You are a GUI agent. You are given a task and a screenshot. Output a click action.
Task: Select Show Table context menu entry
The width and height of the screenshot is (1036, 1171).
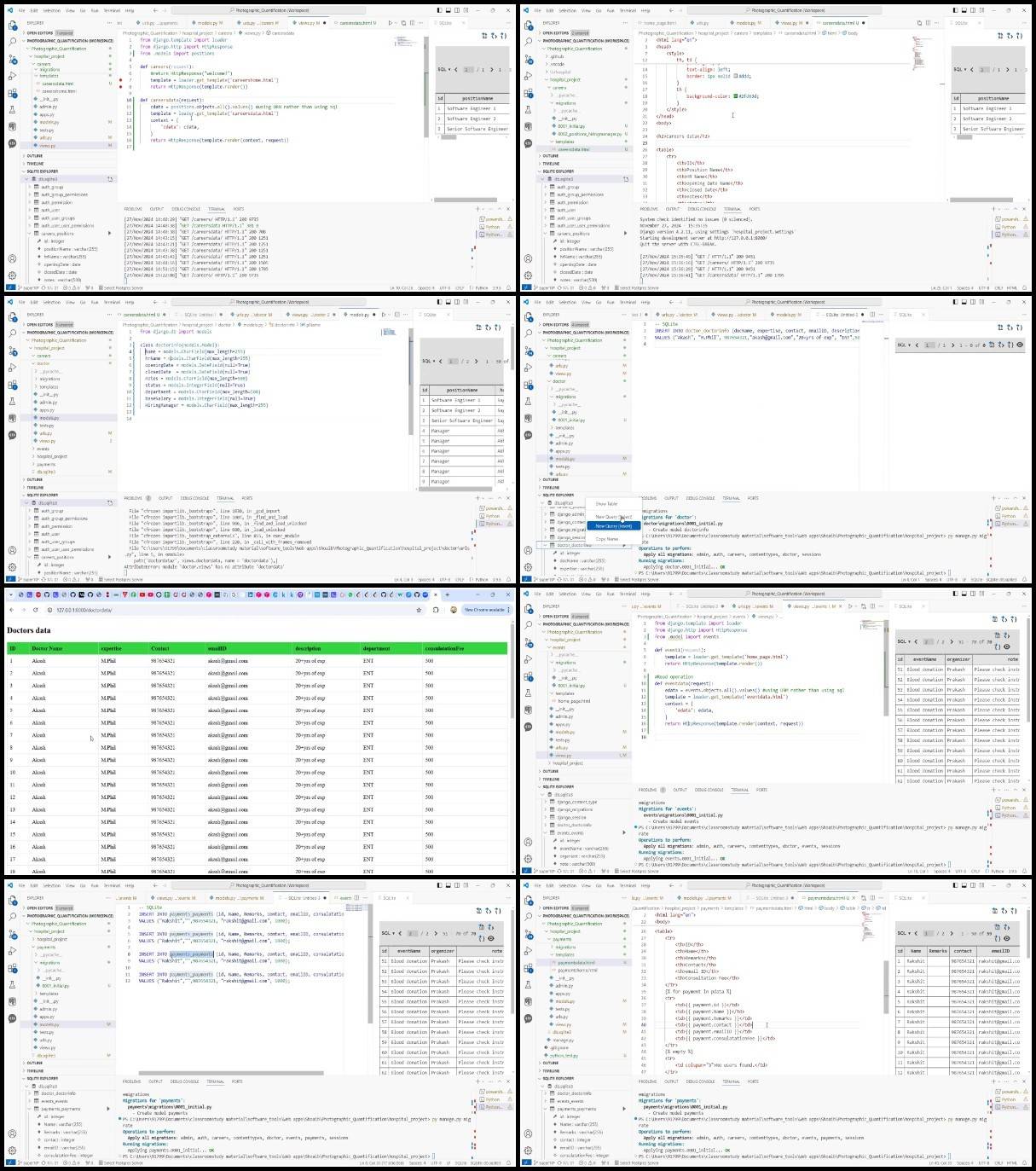point(606,504)
